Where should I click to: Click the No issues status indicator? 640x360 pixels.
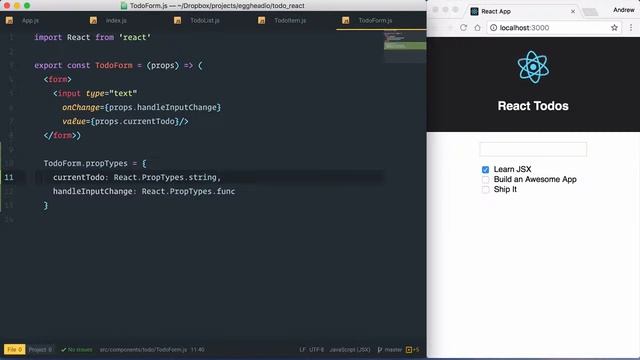point(77,349)
